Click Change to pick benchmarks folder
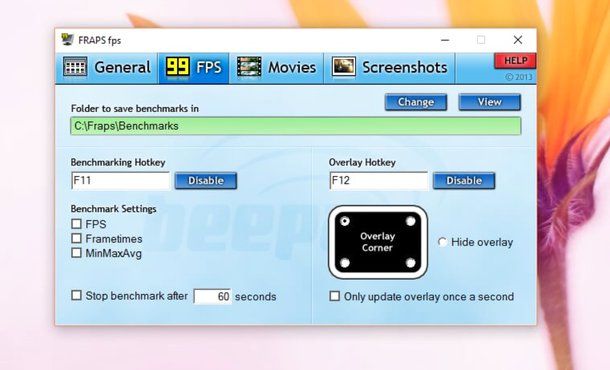The height and width of the screenshot is (370, 610). [416, 102]
